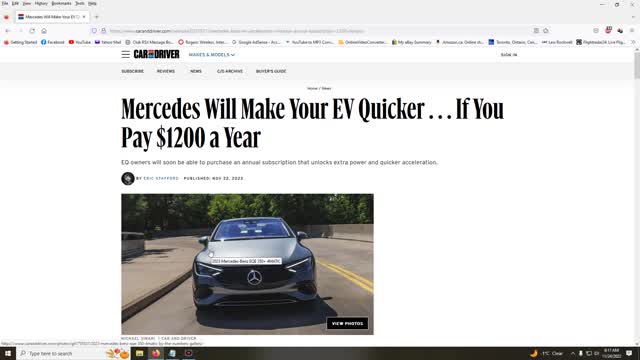
Task: Click the Sign In link
Action: 509,55
